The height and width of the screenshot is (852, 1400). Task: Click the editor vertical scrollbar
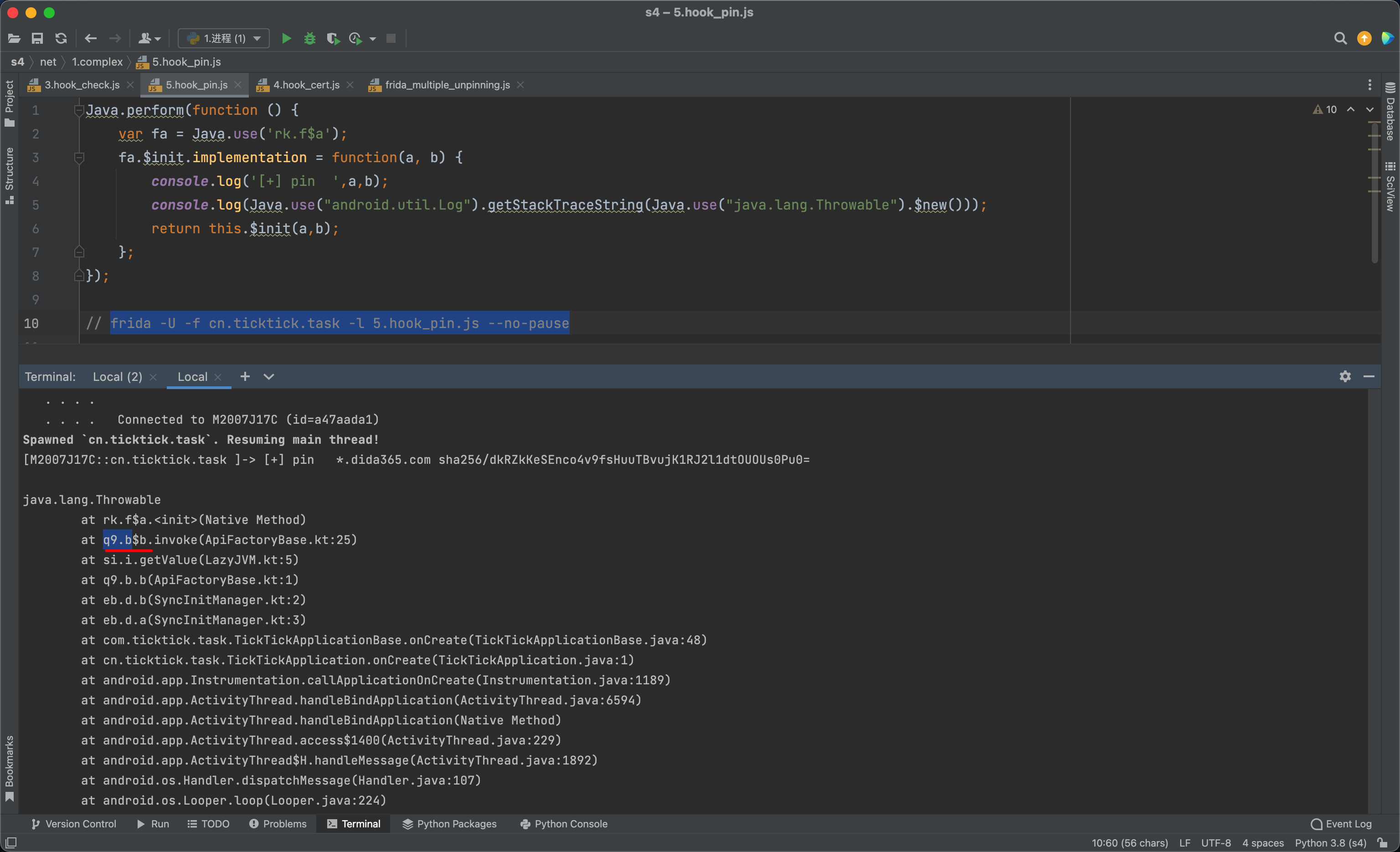pos(1374,193)
